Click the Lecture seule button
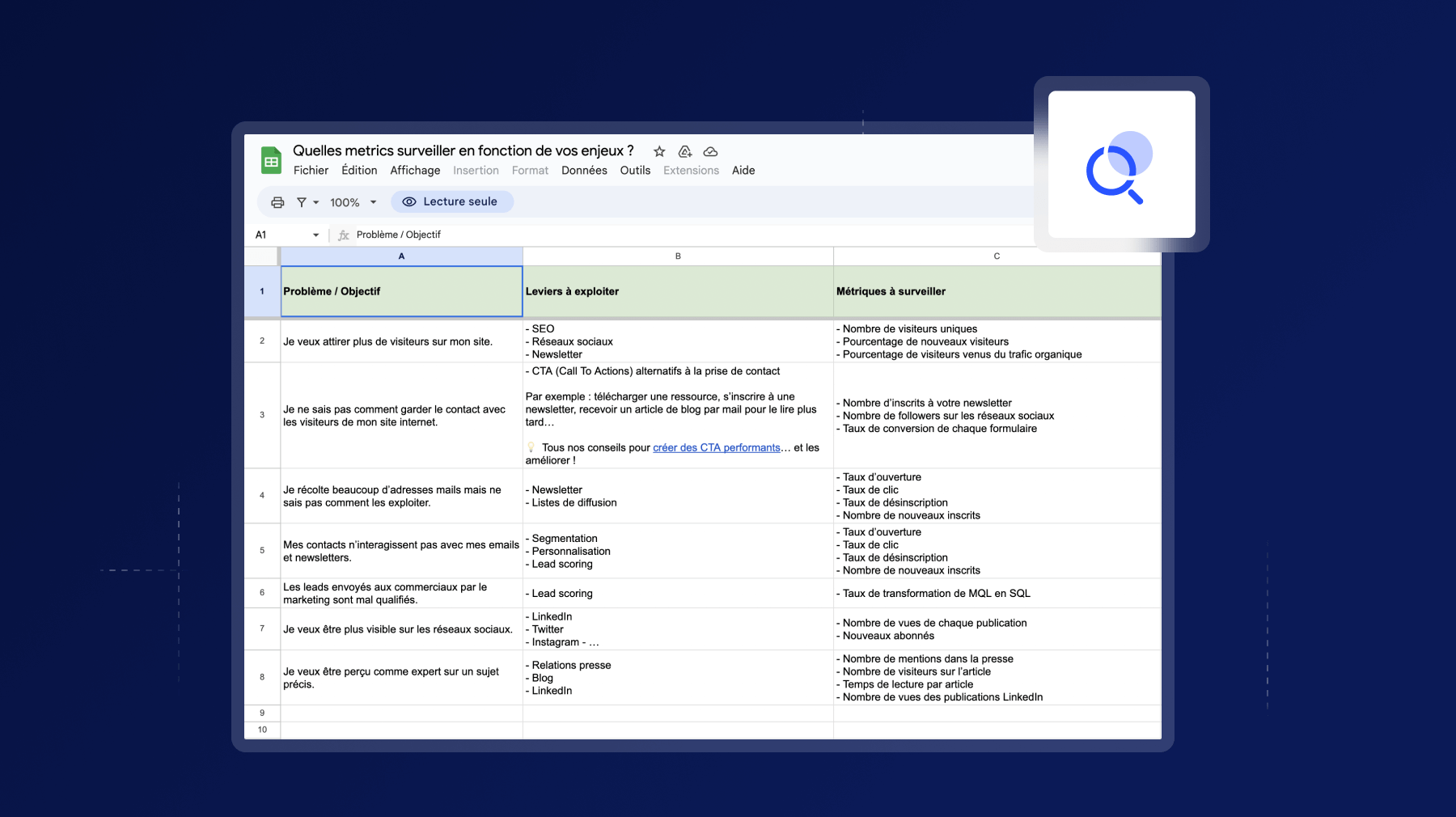 tap(452, 201)
